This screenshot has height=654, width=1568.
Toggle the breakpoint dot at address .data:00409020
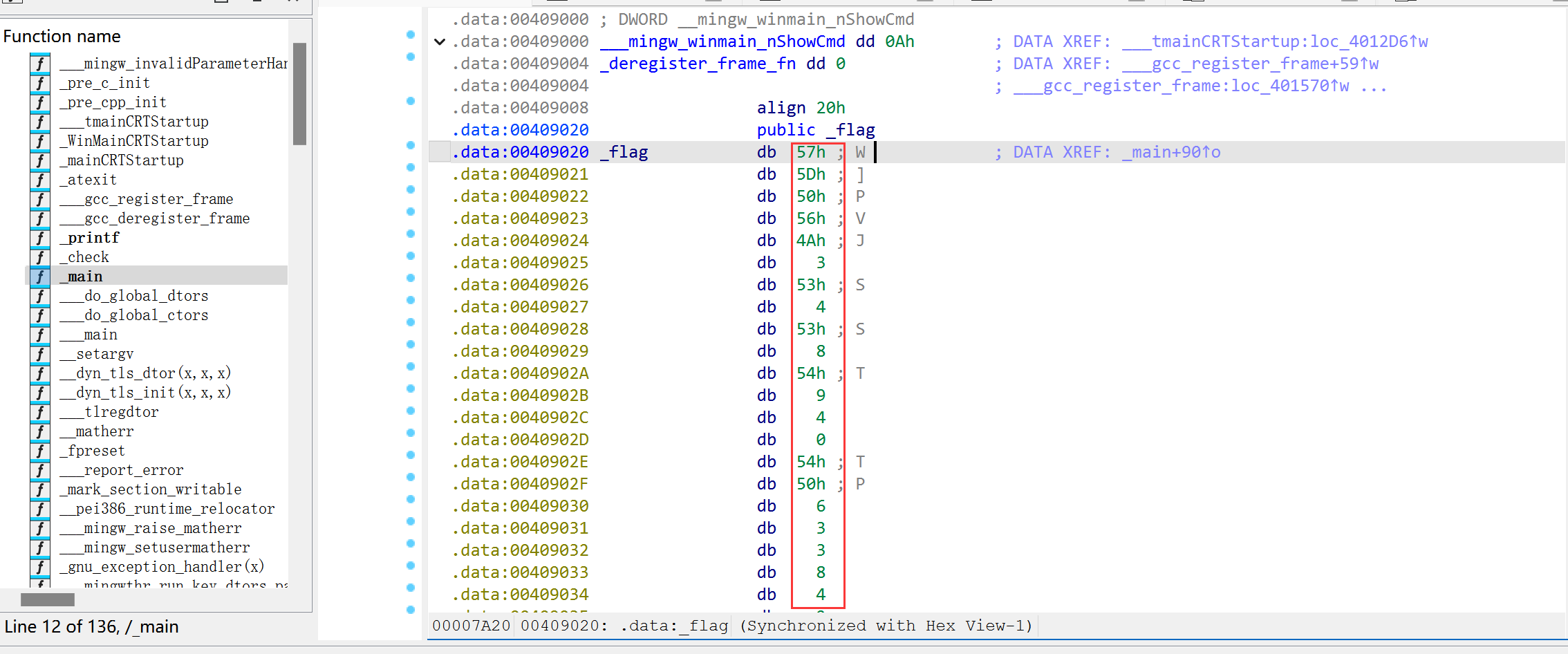pos(411,145)
